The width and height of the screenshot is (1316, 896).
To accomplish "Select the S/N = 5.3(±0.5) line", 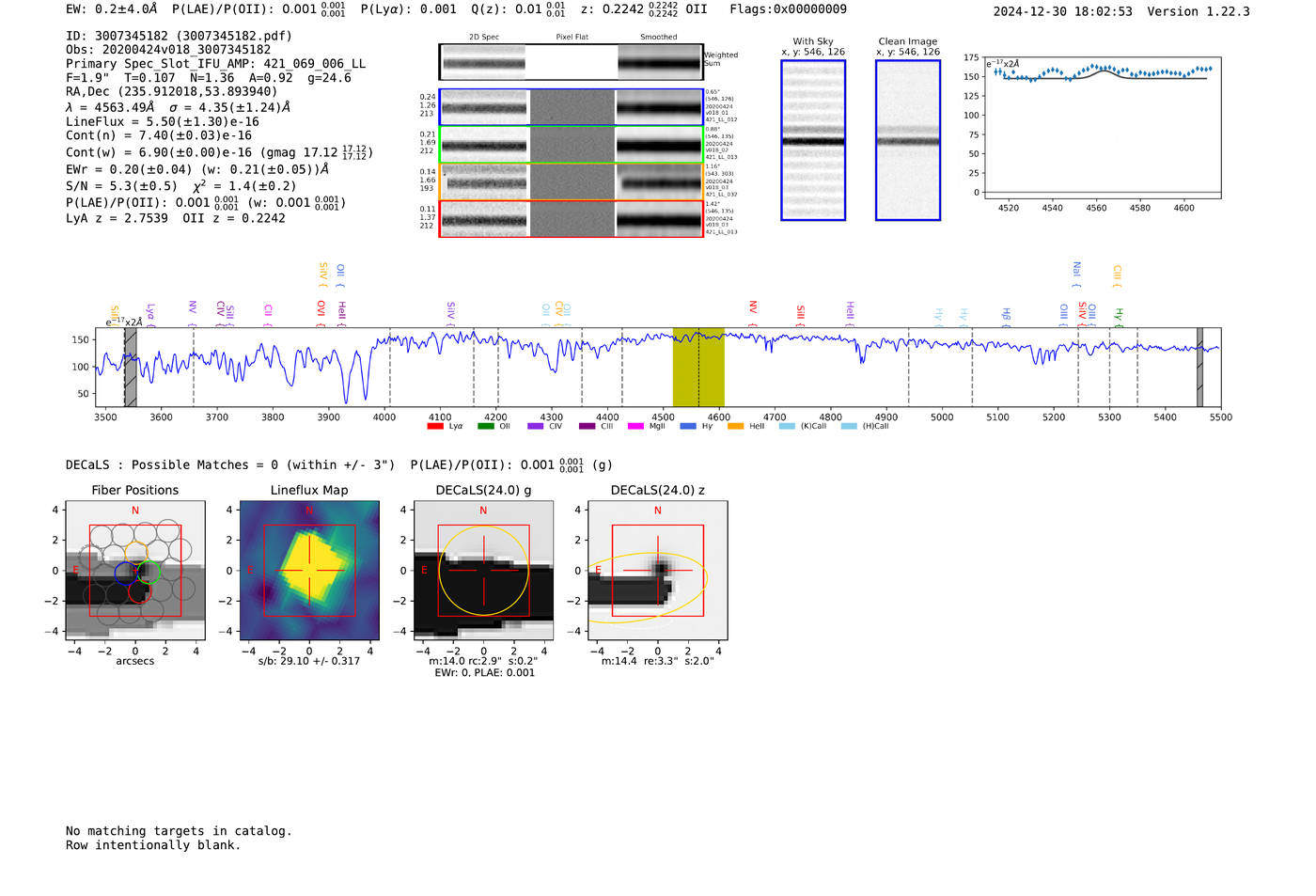I will point(181,186).
